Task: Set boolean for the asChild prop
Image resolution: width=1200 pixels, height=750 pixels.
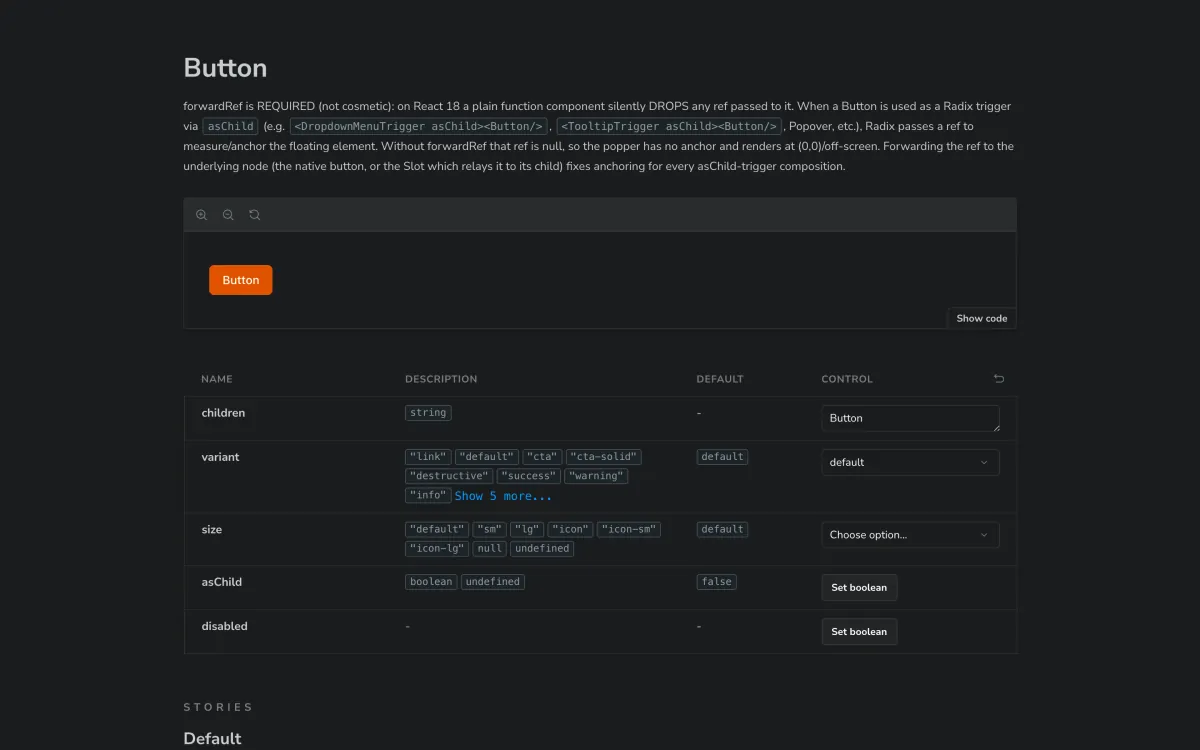Action: pyautogui.click(x=859, y=588)
